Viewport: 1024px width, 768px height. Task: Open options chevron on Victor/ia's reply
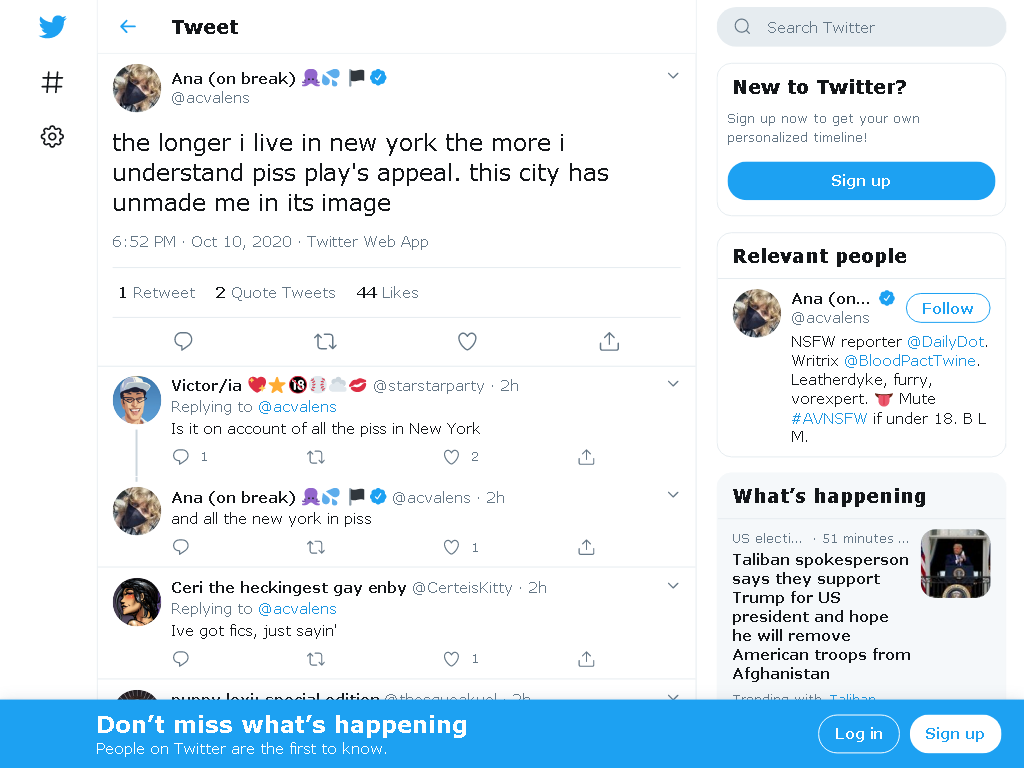(x=673, y=384)
